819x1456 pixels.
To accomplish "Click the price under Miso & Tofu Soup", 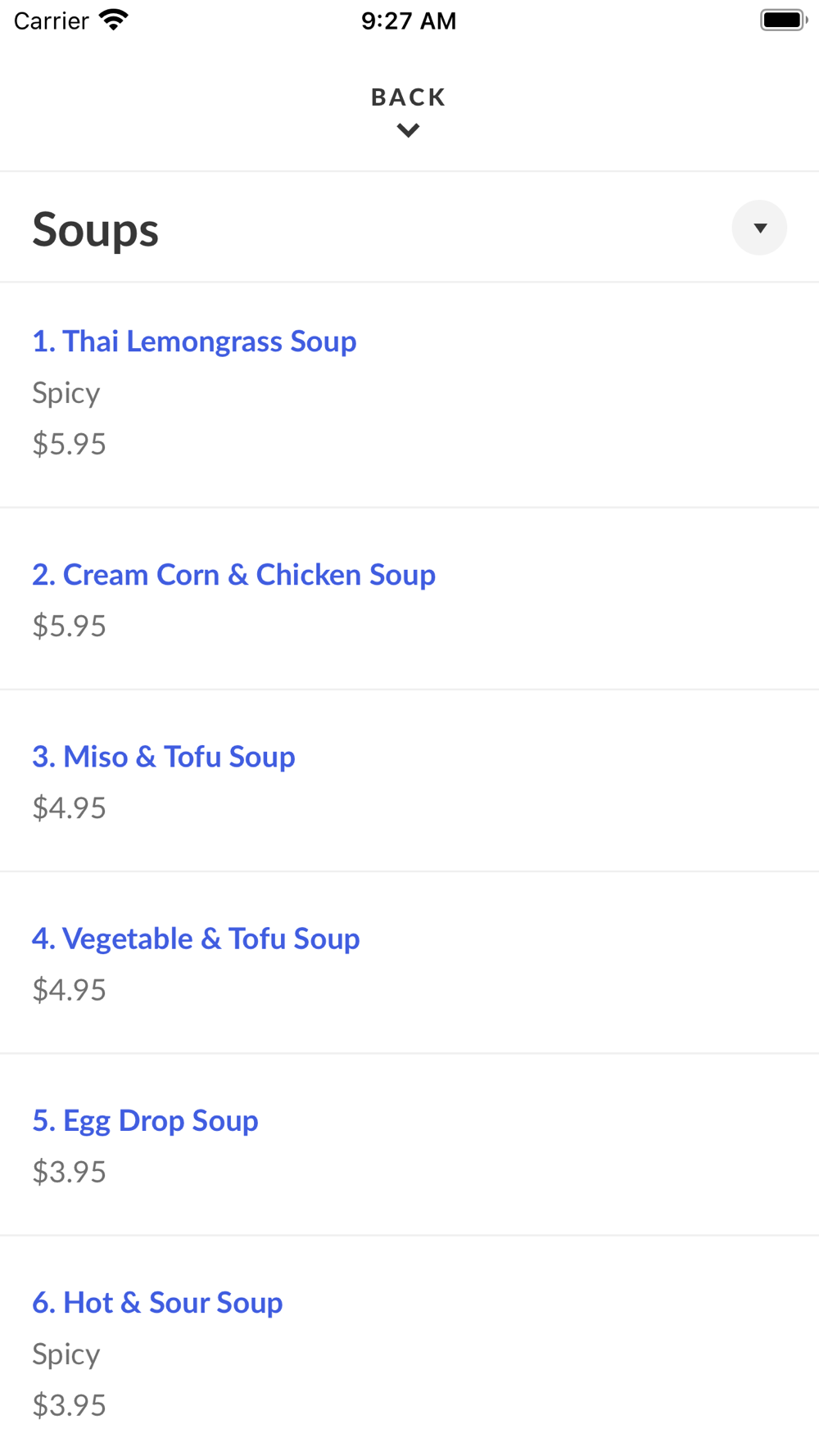I will (70, 807).
